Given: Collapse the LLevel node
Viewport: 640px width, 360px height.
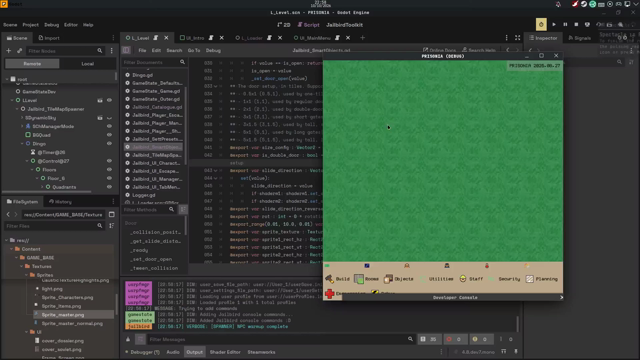Looking at the screenshot, I should coord(12,100).
